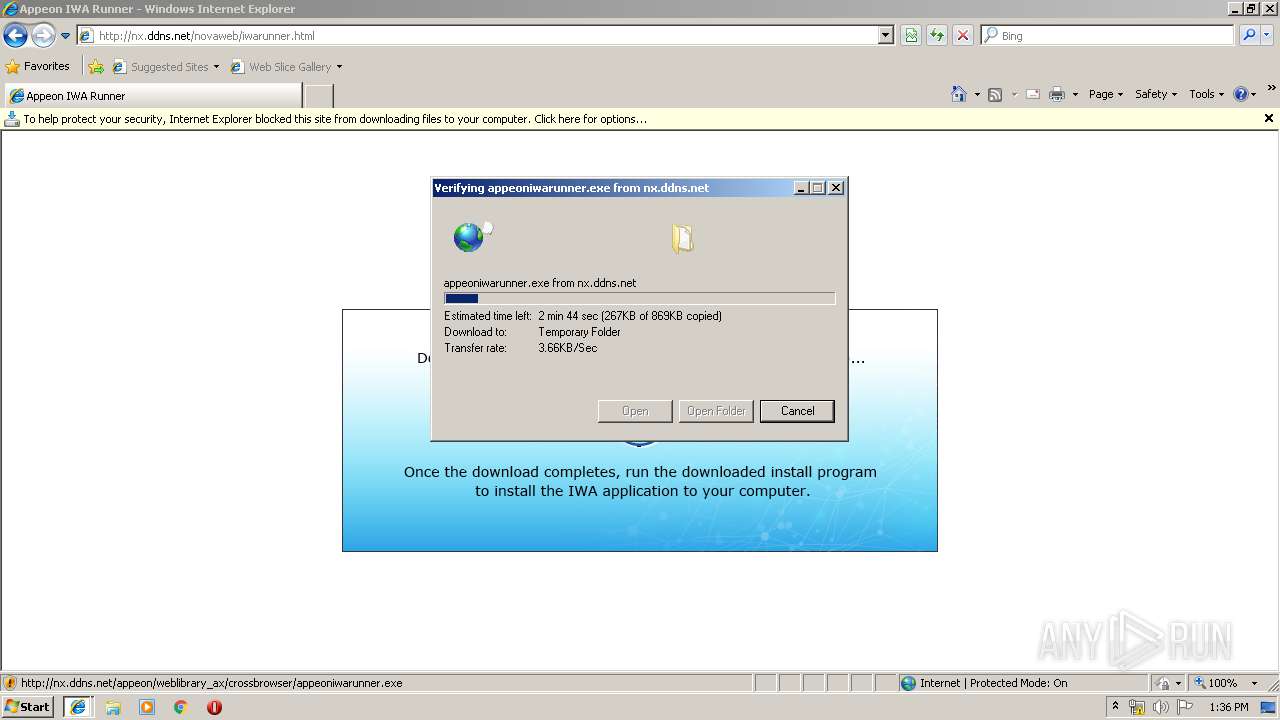This screenshot has height=720, width=1280.
Task: Close the yellow information bar
Action: (1269, 118)
